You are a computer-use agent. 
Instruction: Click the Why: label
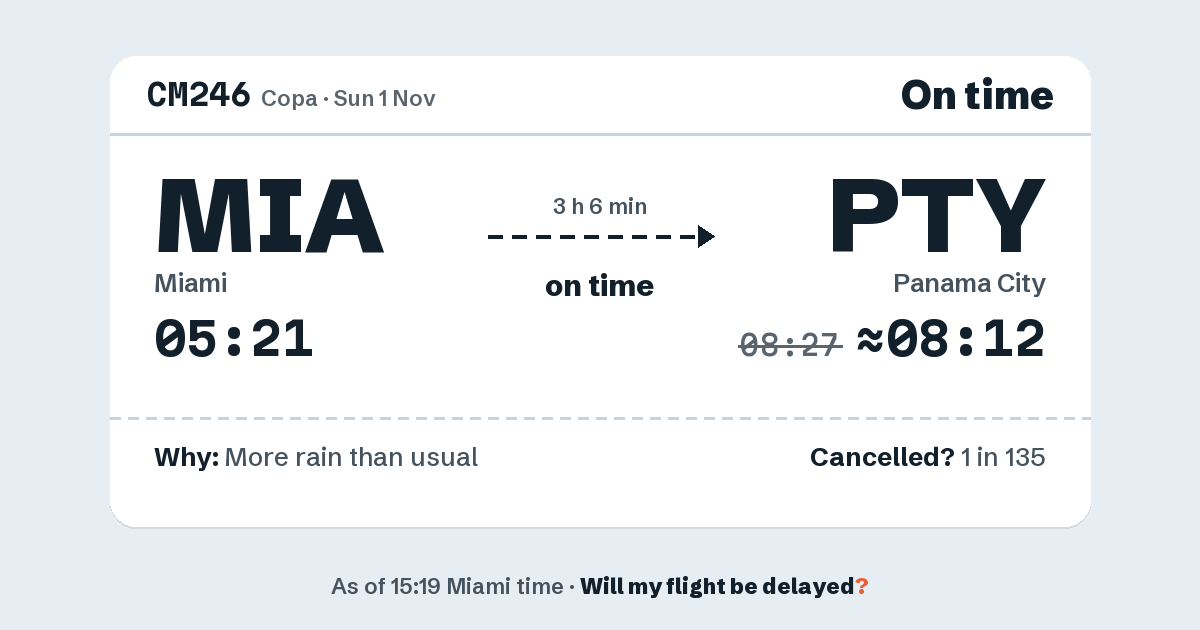pyautogui.click(x=187, y=458)
